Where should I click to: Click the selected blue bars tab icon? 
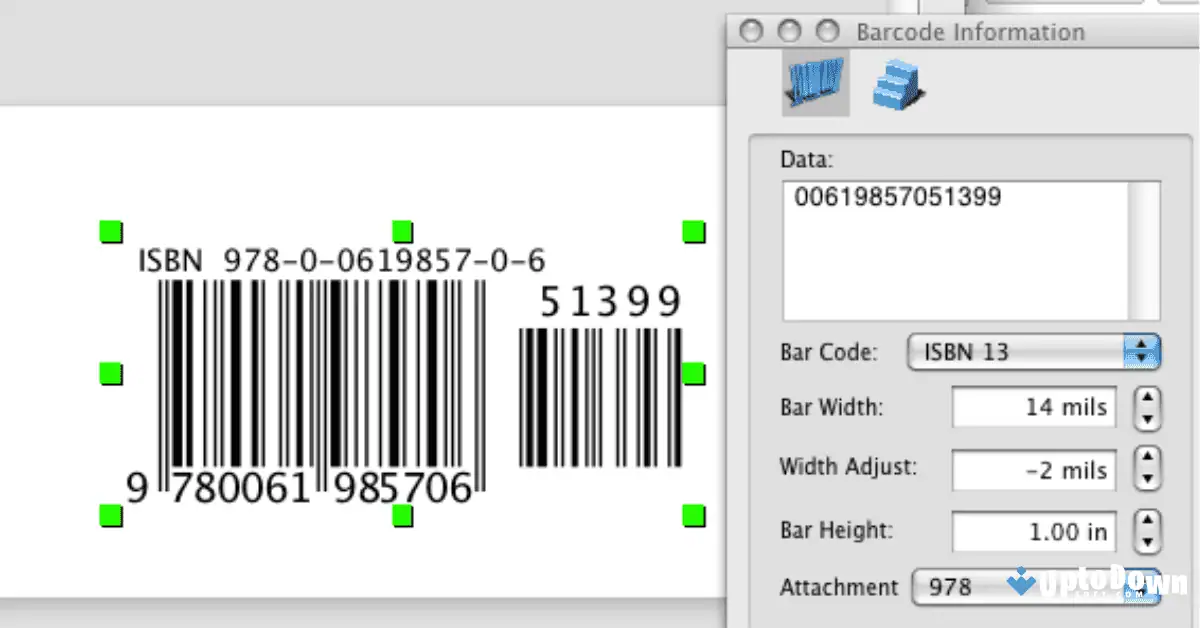tap(814, 82)
